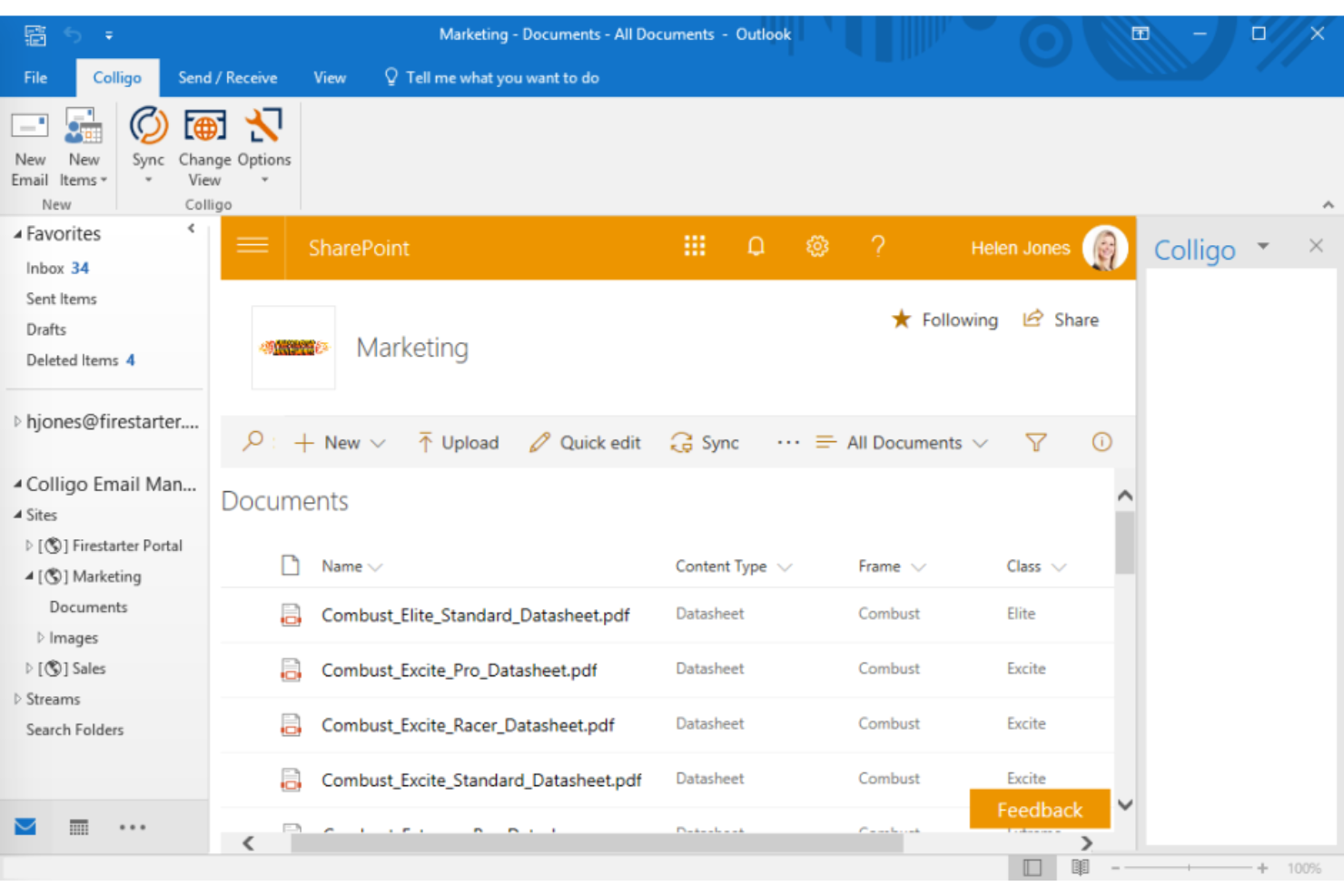Collapse the ribbon
This screenshot has height=896, width=1344.
[x=1328, y=205]
